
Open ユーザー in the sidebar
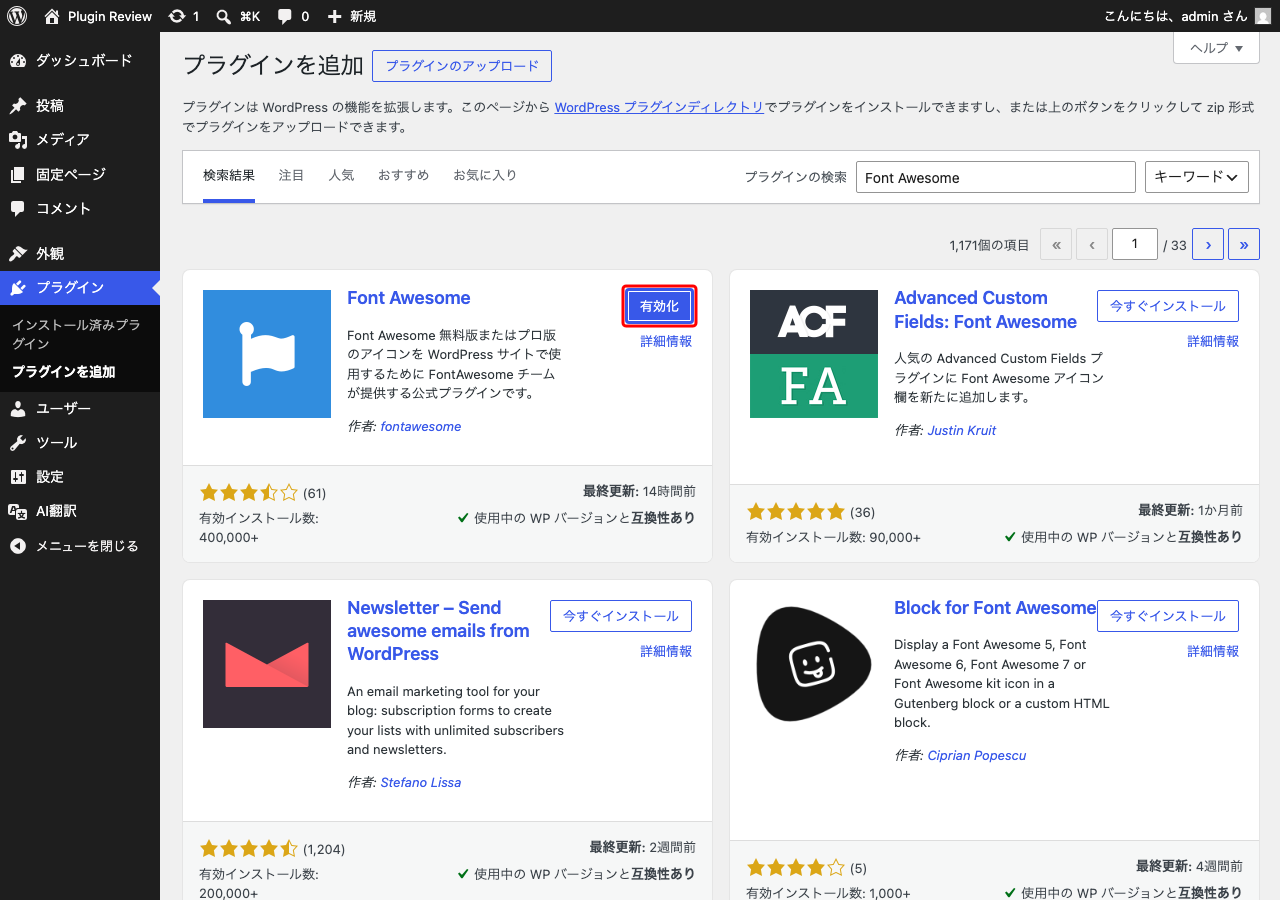click(80, 408)
